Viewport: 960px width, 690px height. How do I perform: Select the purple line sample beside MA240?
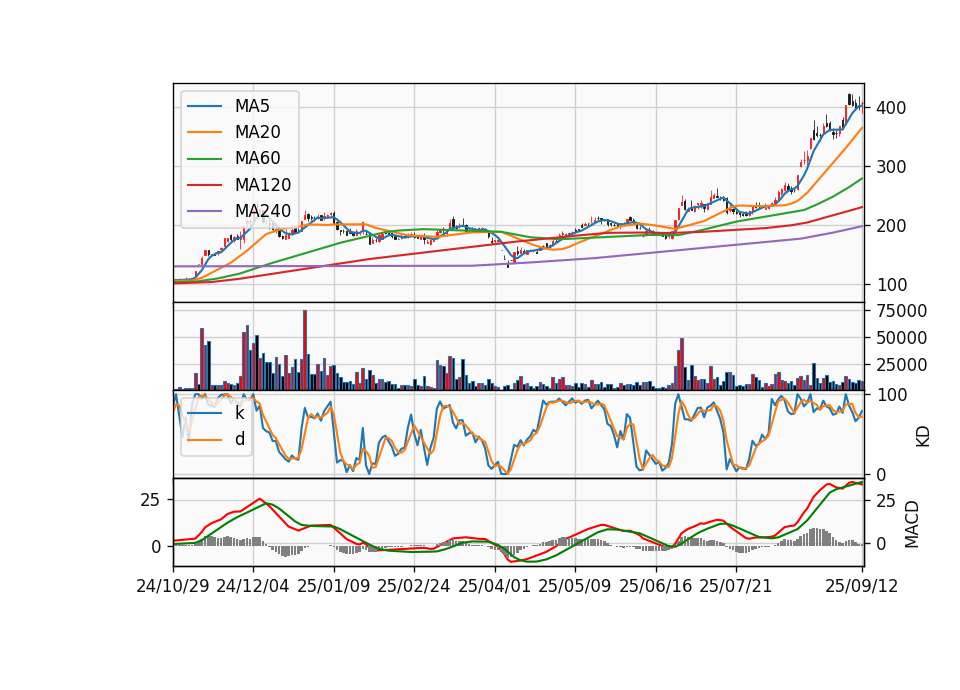coord(204,211)
